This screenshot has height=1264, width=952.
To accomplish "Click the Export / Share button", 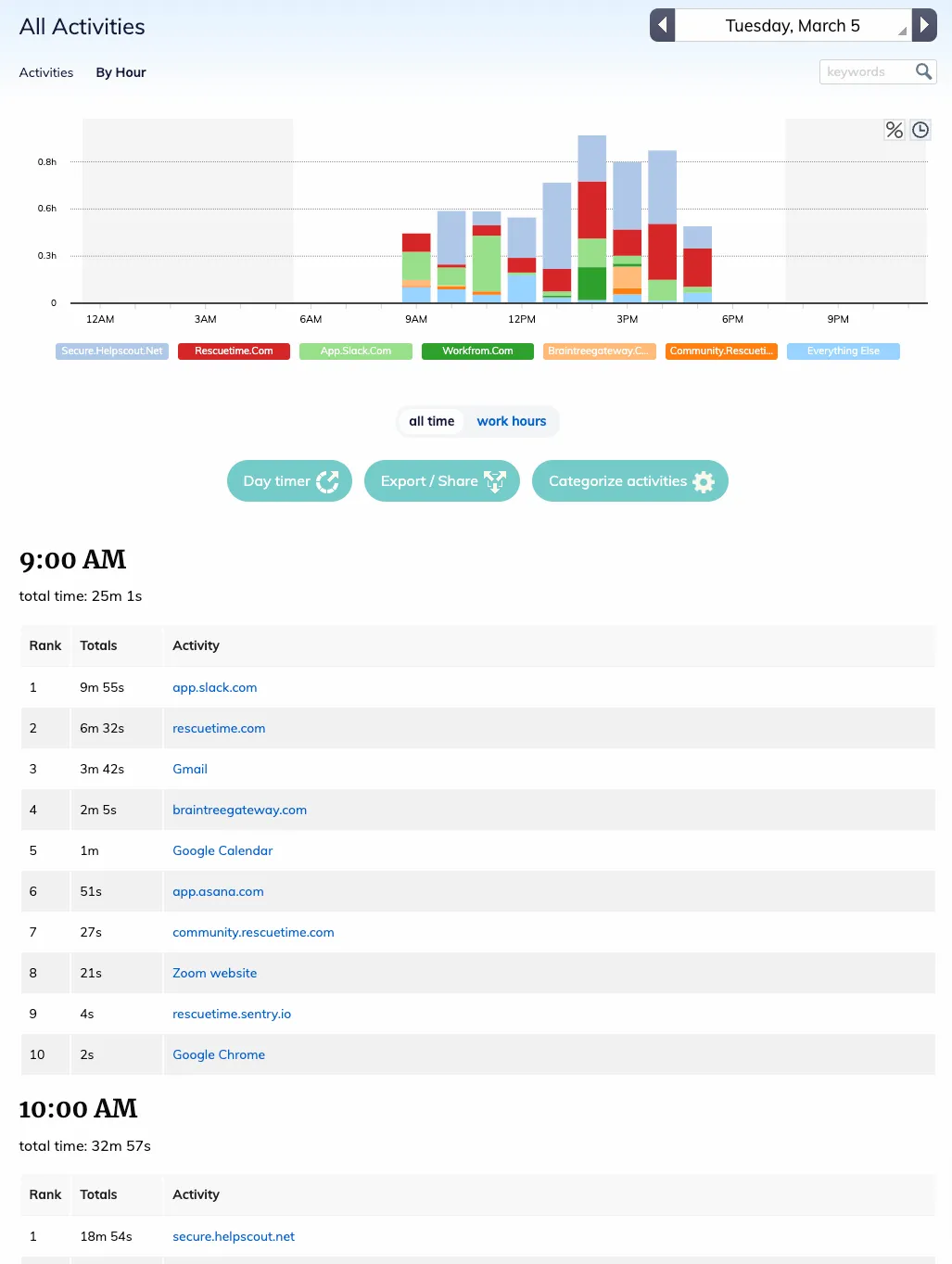I will (x=442, y=481).
